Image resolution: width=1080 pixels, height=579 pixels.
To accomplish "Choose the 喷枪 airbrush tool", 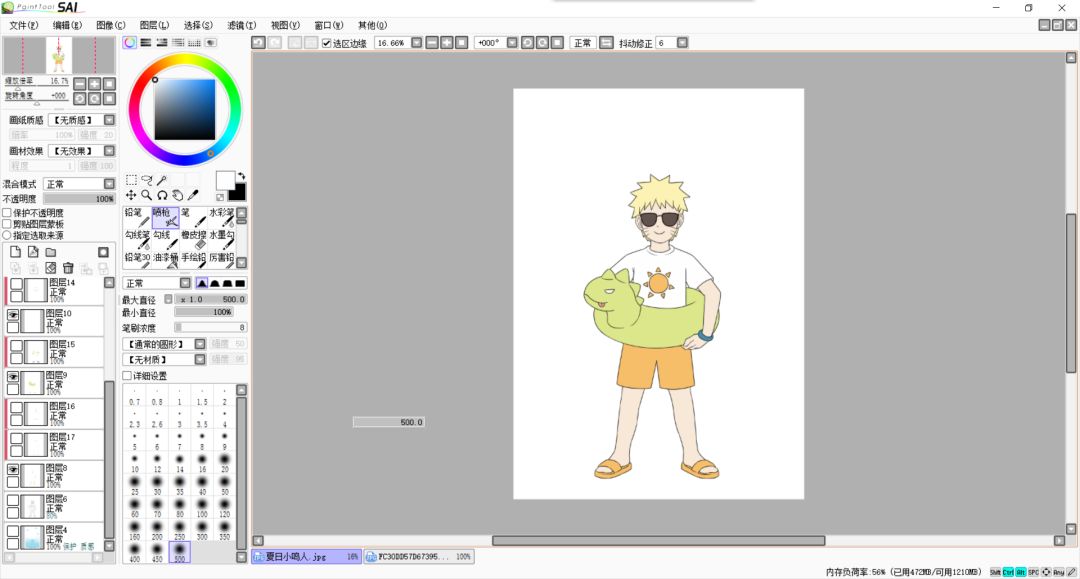I will (x=165, y=218).
